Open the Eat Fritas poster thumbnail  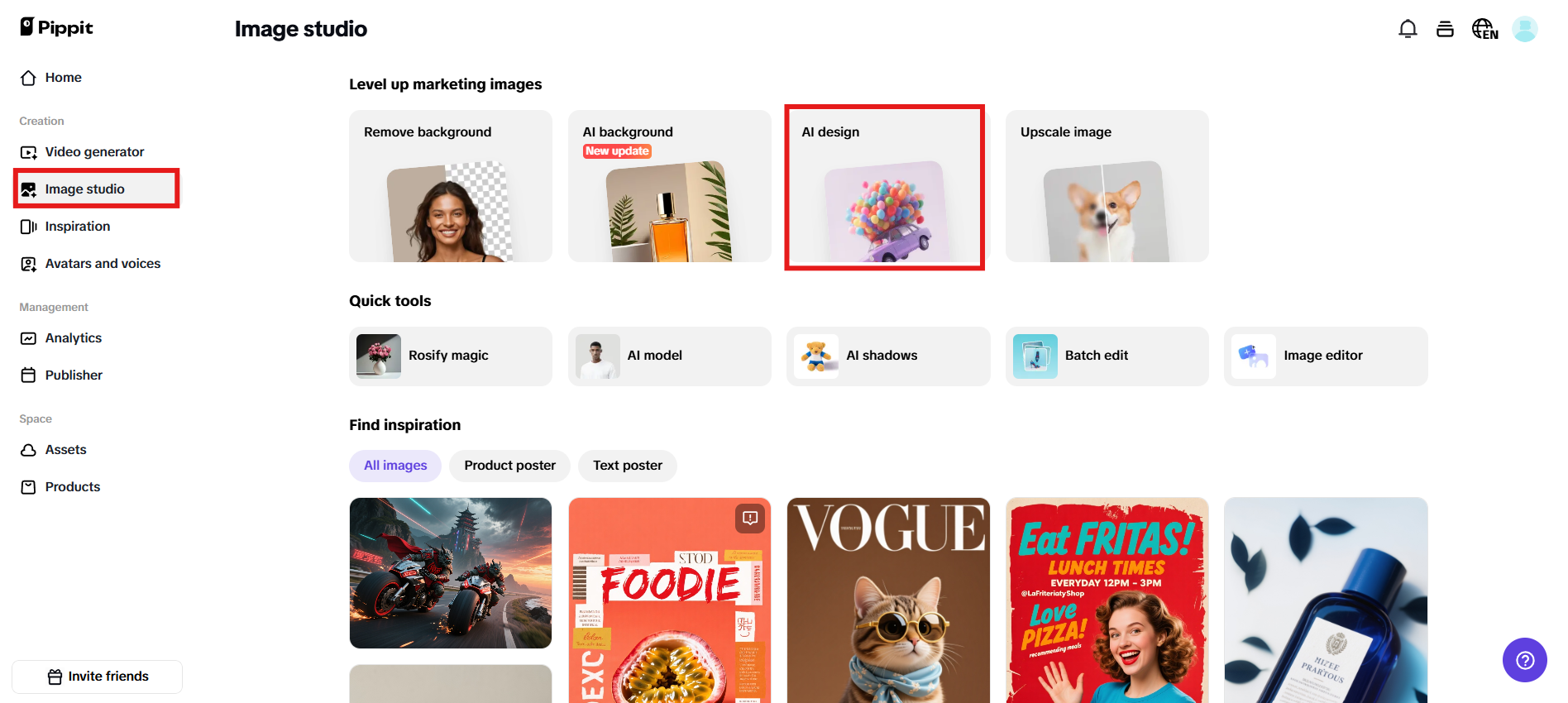click(x=1107, y=600)
